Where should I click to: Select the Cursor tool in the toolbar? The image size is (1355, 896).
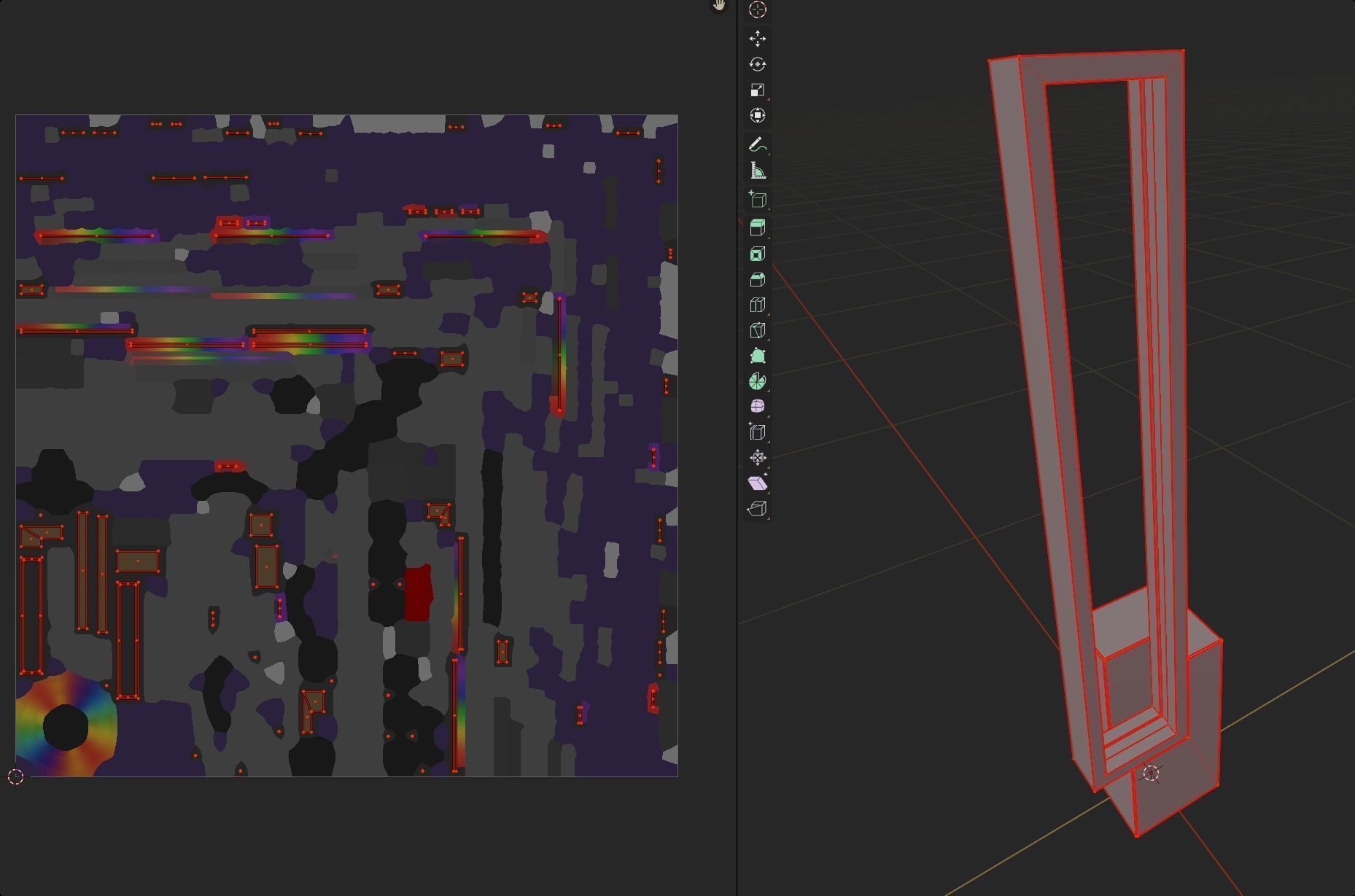point(757,9)
